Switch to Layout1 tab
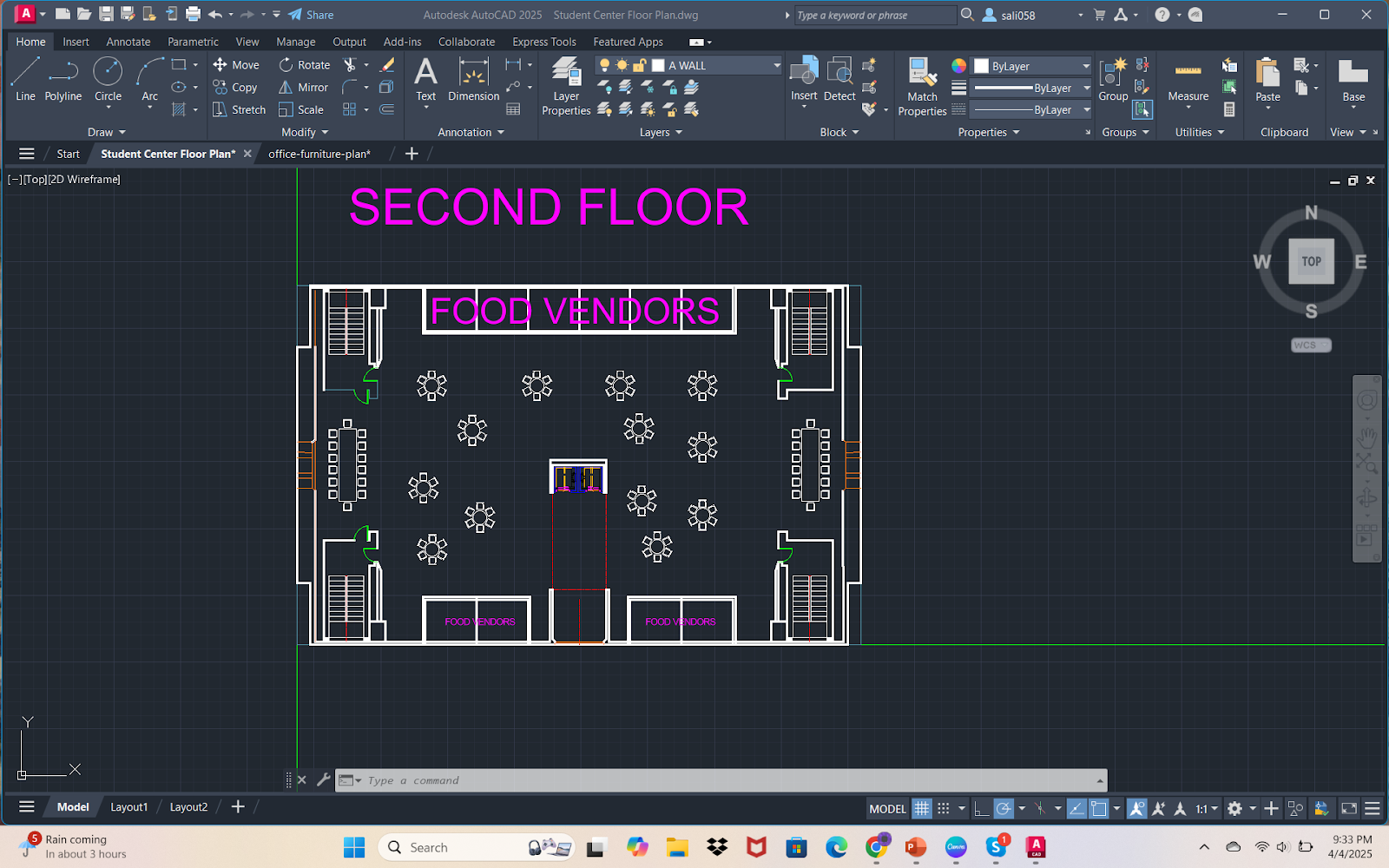 click(128, 807)
